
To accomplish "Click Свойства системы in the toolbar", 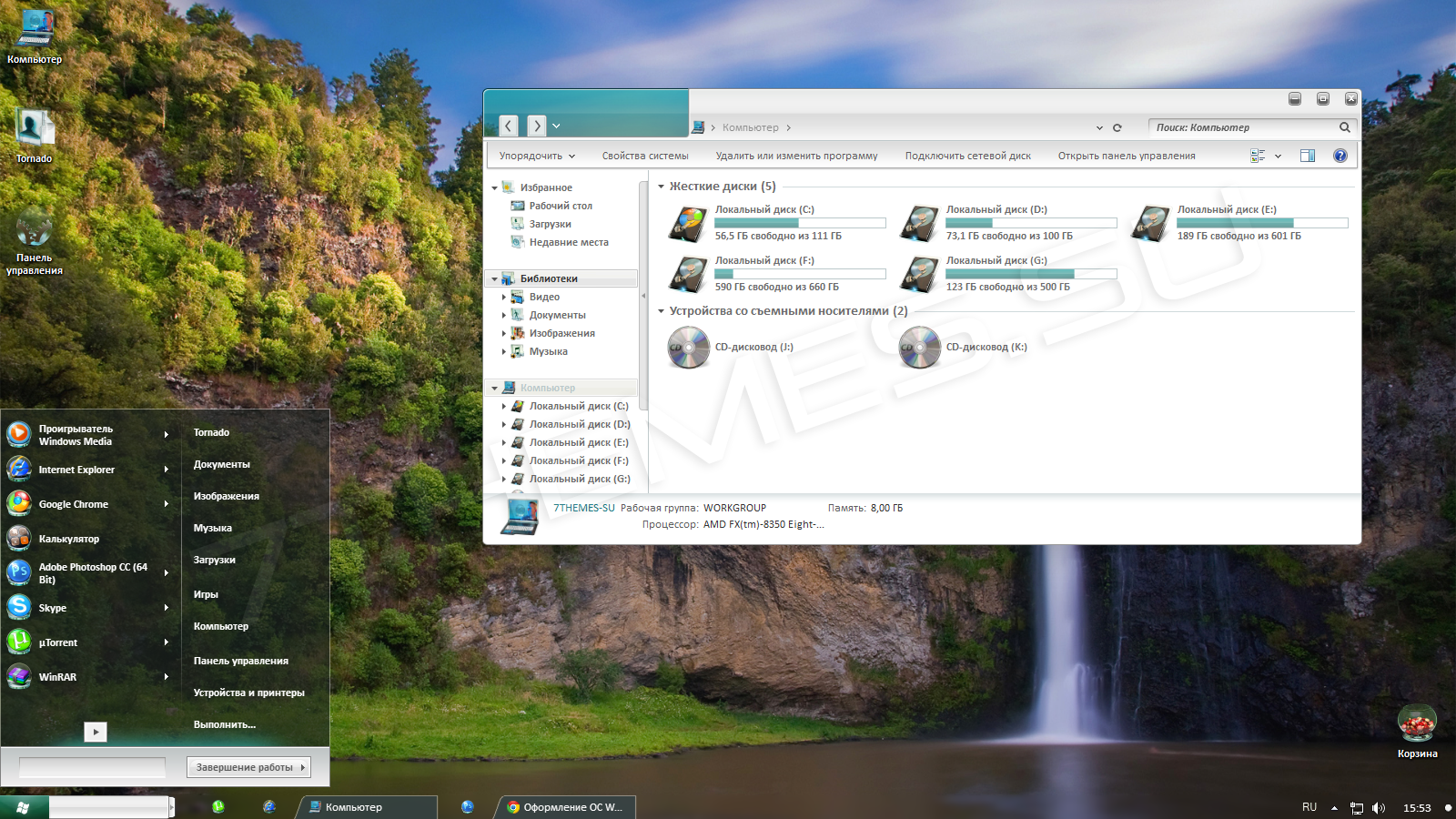I will tap(645, 156).
